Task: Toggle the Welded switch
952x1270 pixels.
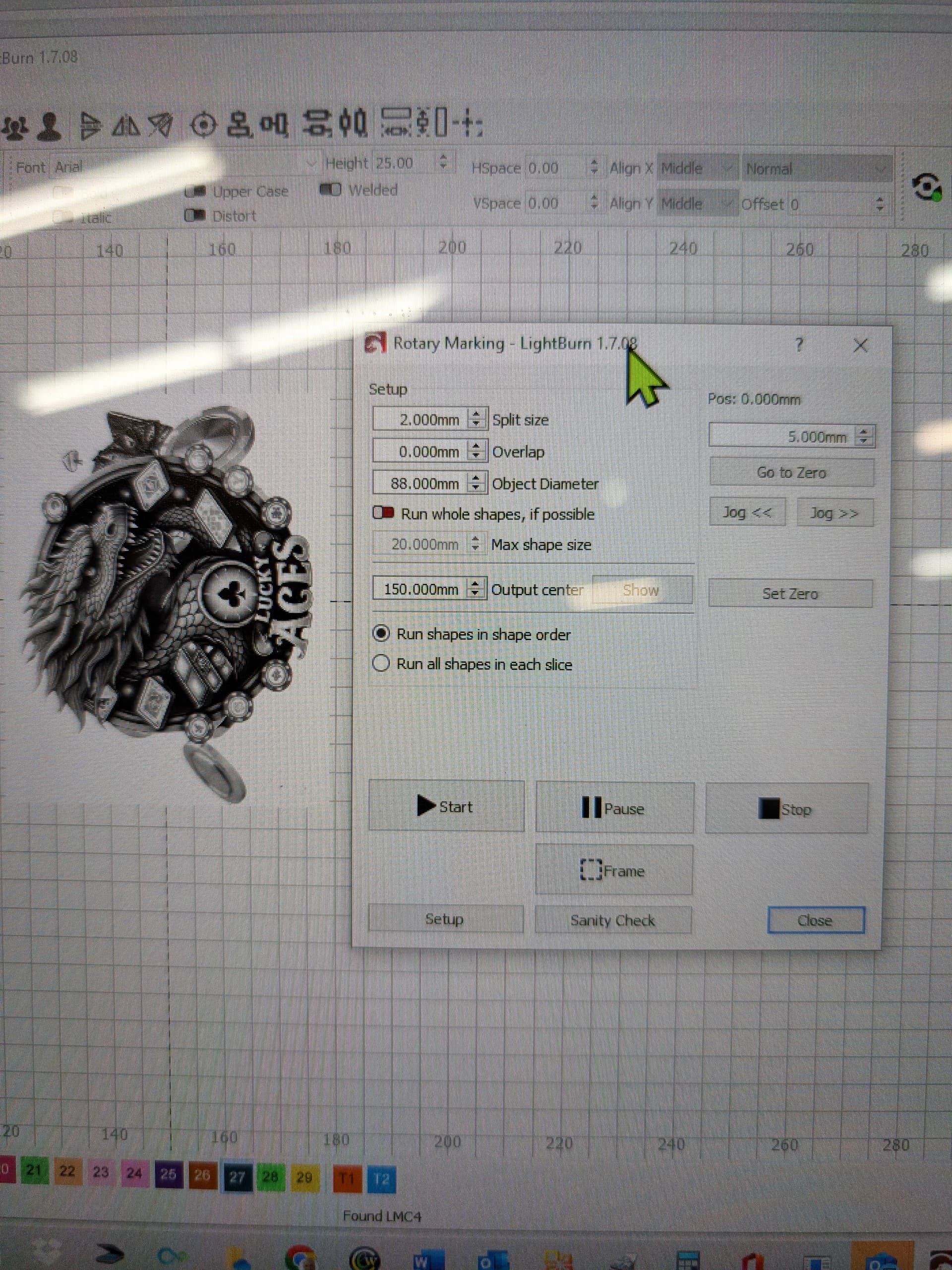Action: point(330,190)
